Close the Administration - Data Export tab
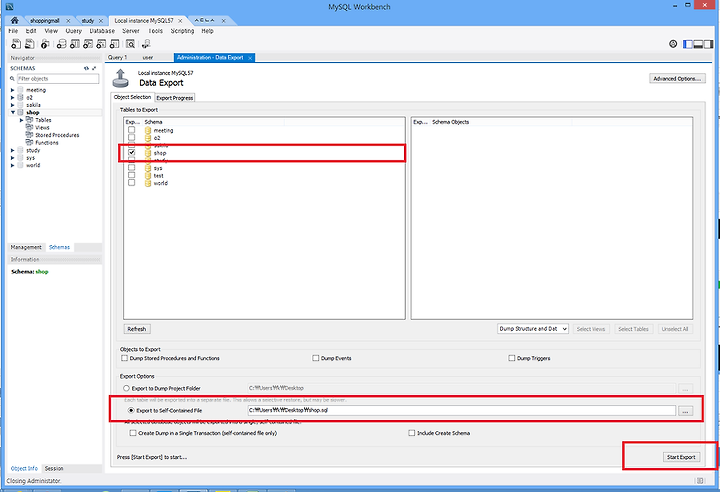This screenshot has width=720, height=492. click(250, 58)
